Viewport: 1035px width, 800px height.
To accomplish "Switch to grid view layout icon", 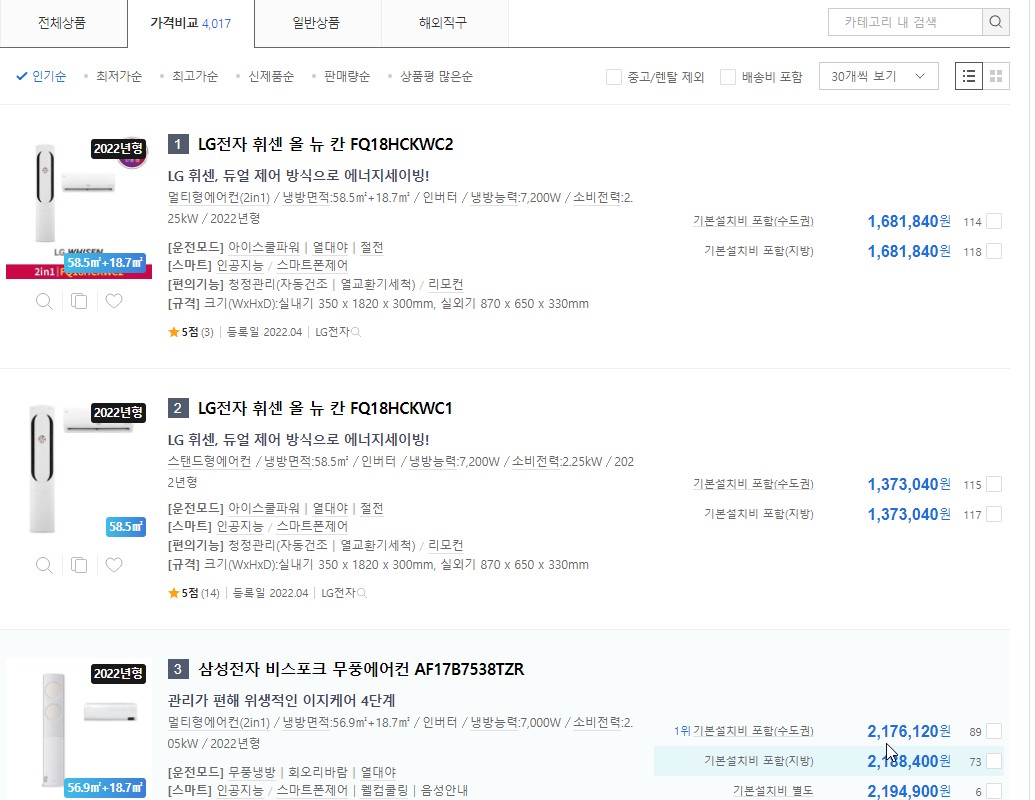I will pos(996,77).
